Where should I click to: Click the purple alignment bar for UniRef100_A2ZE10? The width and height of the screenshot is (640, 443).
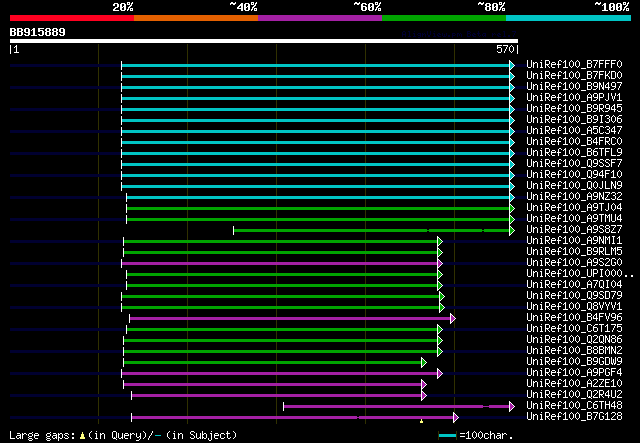click(x=273, y=385)
